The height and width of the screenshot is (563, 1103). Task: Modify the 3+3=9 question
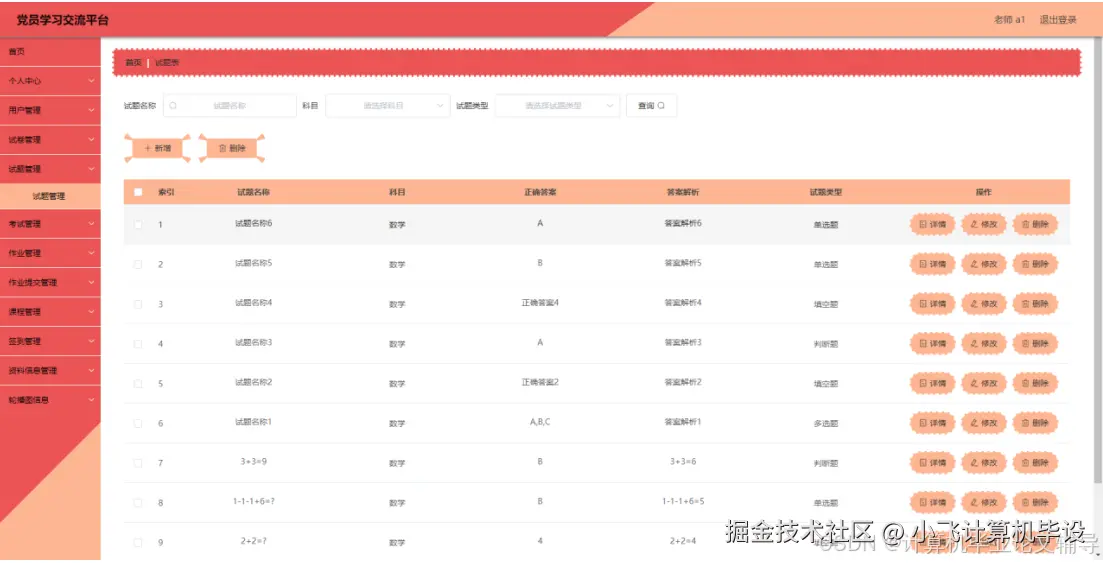click(x=983, y=463)
